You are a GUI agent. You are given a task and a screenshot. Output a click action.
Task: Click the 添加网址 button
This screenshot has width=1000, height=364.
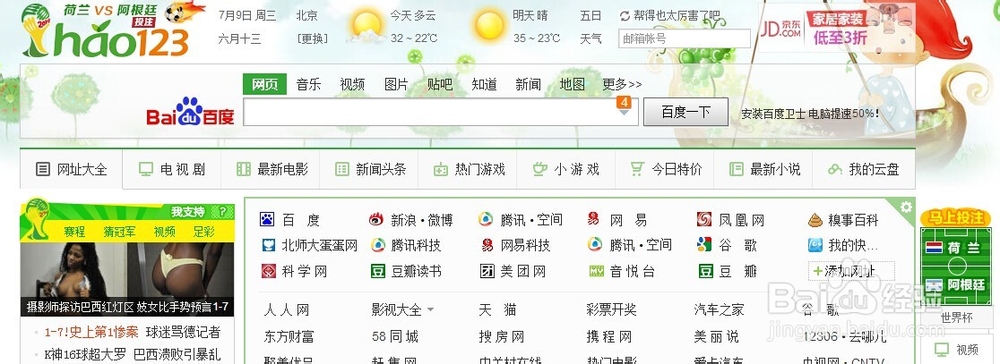pos(851,271)
